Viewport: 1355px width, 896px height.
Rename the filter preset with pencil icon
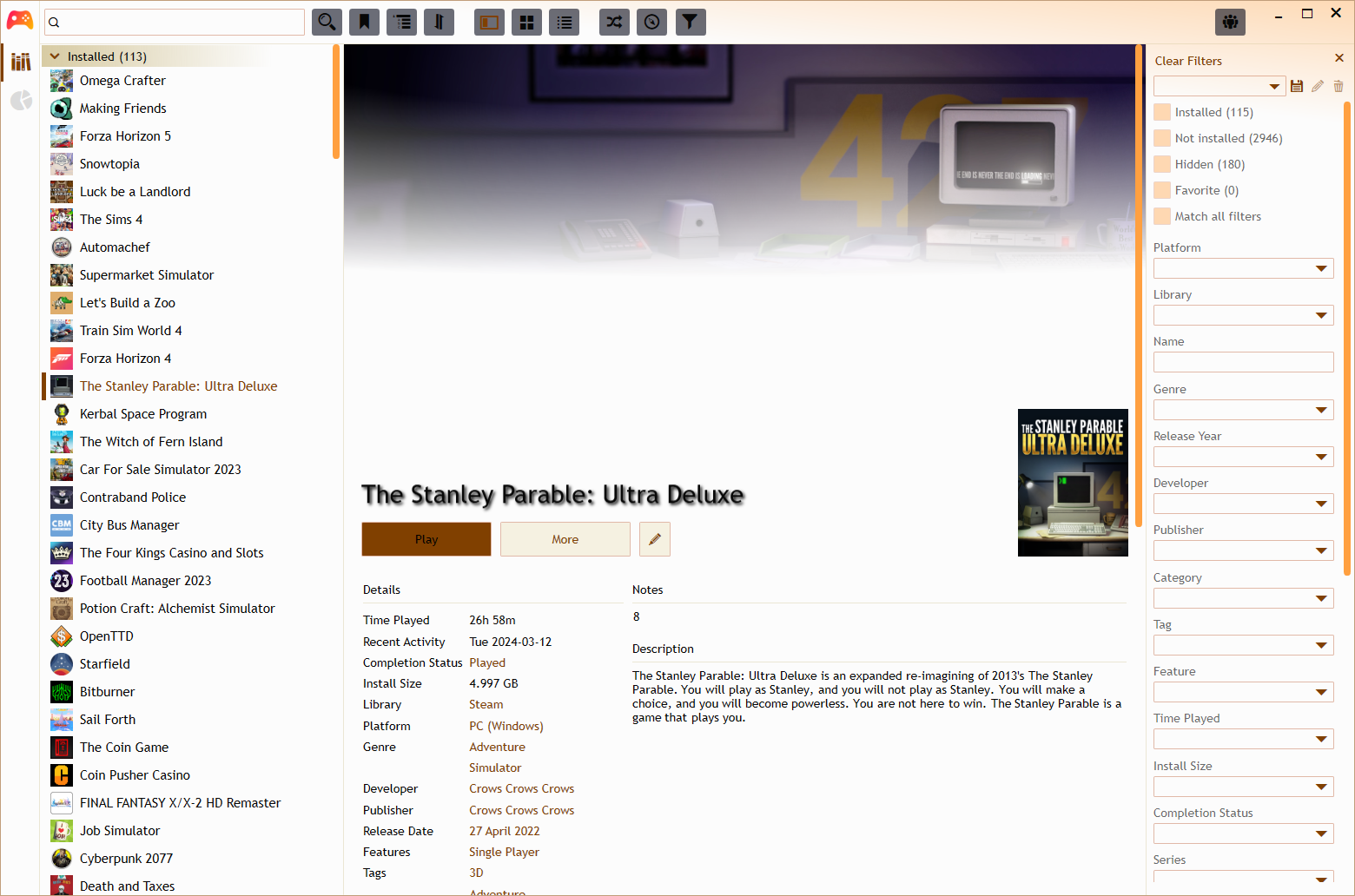(x=1318, y=86)
